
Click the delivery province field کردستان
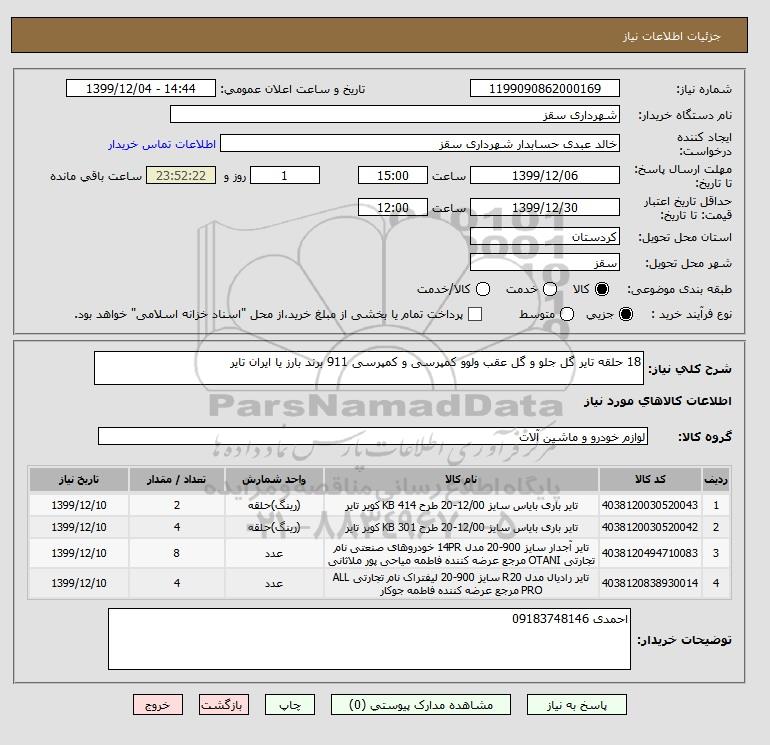tap(545, 237)
